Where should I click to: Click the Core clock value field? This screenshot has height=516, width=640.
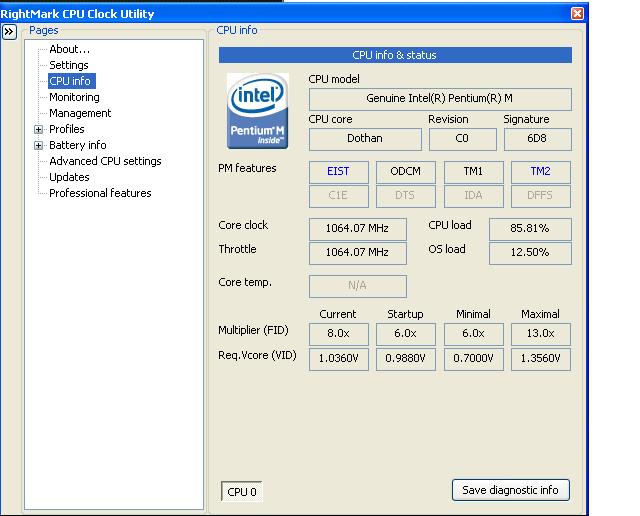[x=358, y=229]
